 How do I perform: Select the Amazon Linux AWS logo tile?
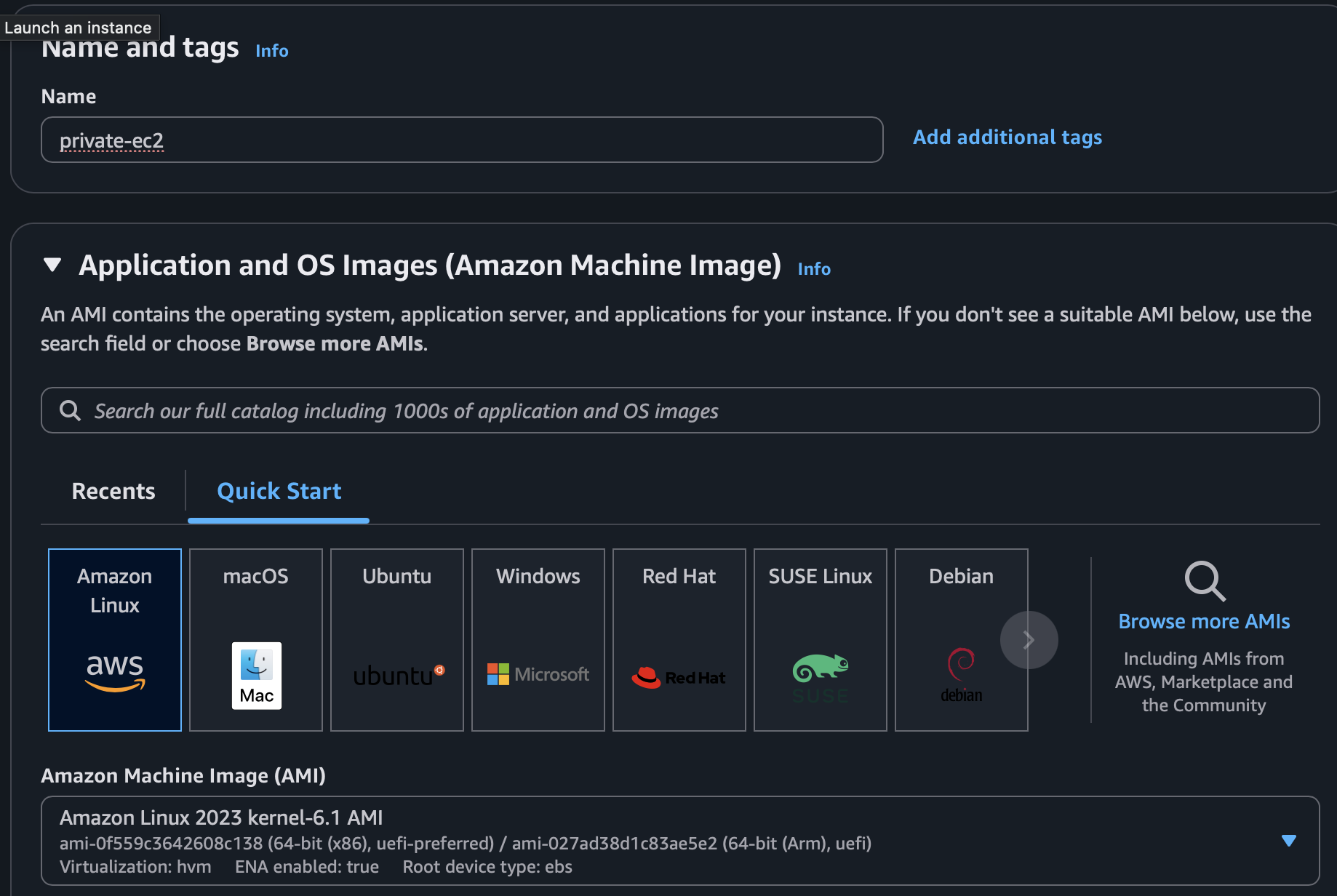(115, 639)
